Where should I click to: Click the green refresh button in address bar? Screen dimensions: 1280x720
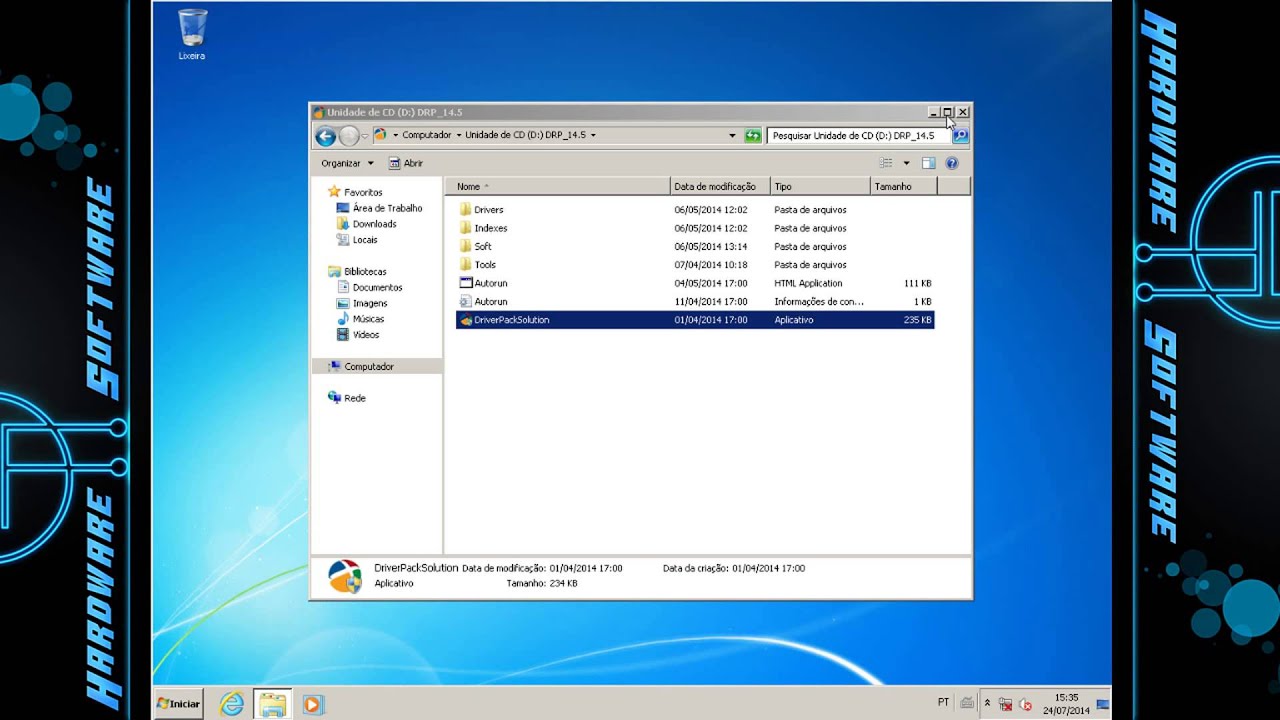click(x=753, y=135)
